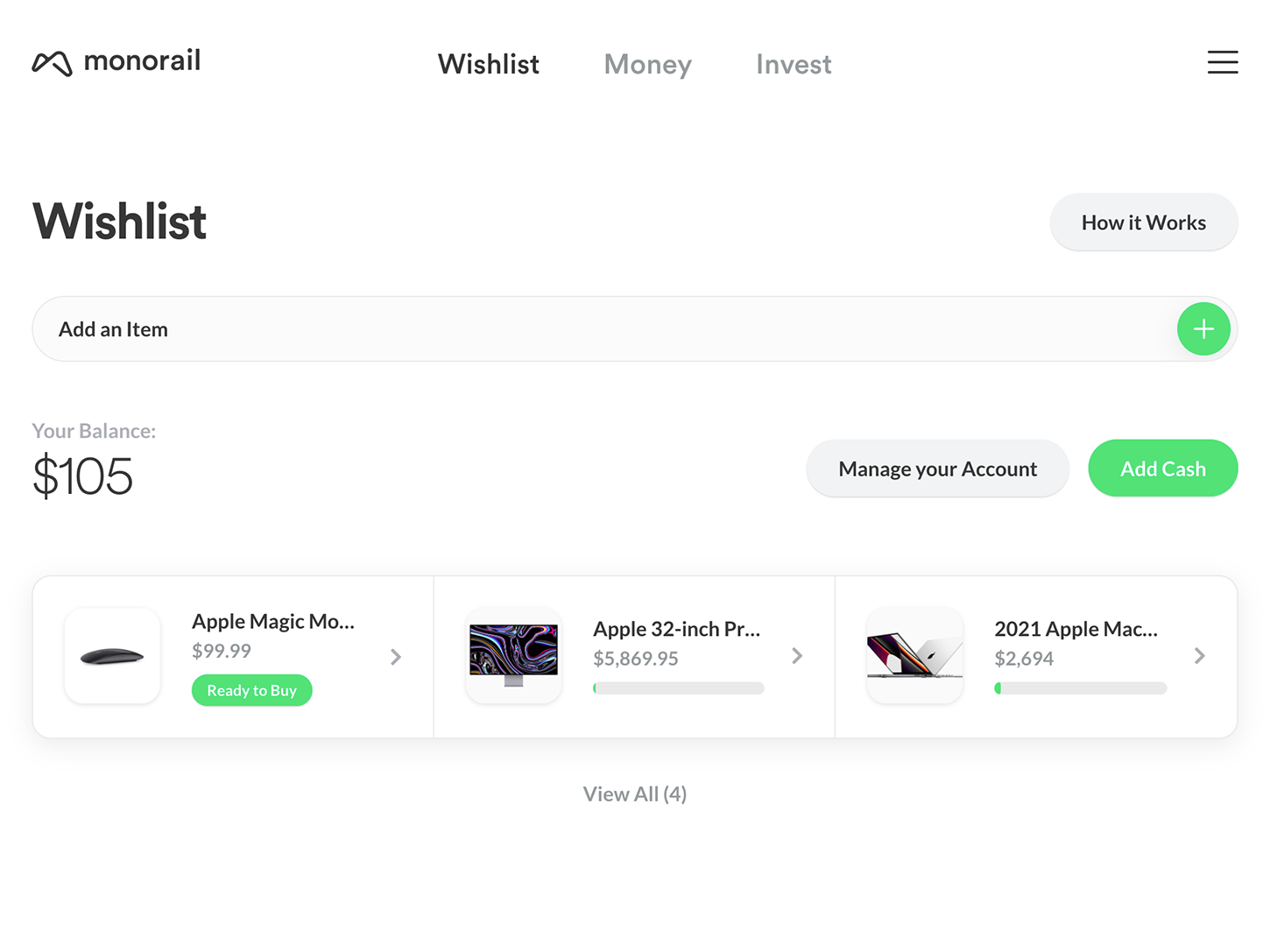
Task: Expand the 2021 Apple Mac item chevron
Action: pyautogui.click(x=1199, y=656)
